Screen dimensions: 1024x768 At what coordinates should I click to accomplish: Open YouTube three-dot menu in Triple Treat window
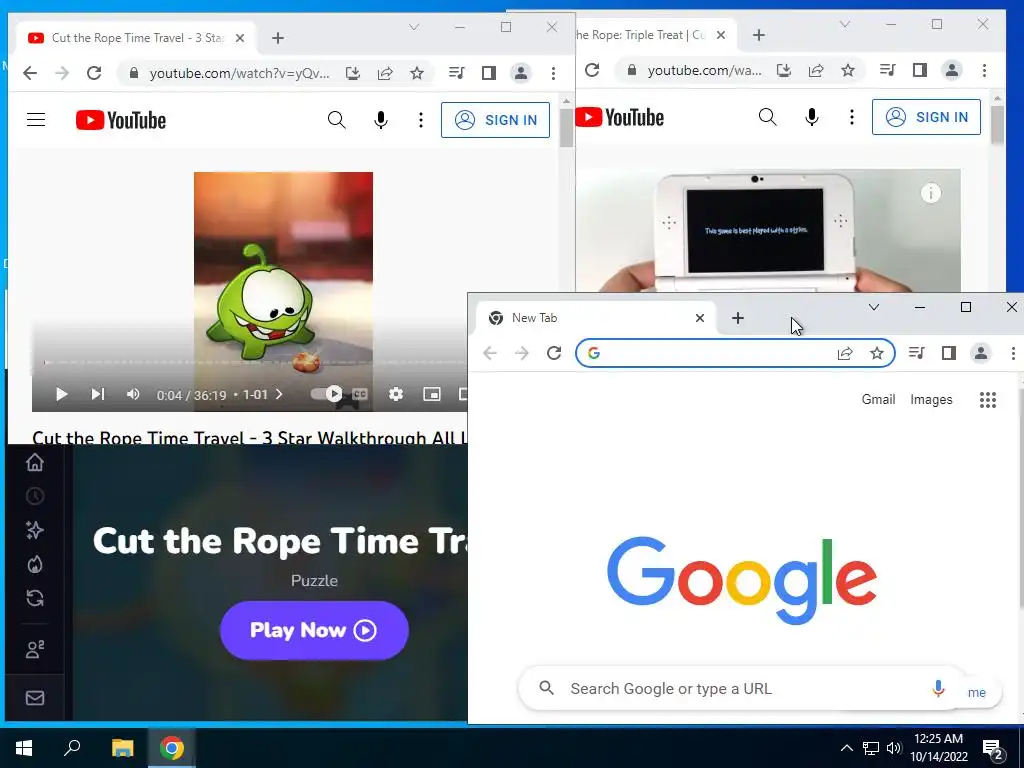pos(852,117)
